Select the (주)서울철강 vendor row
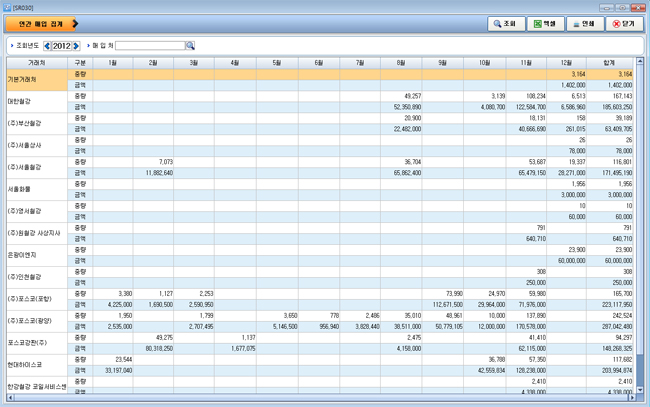650x407 pixels. point(37,167)
